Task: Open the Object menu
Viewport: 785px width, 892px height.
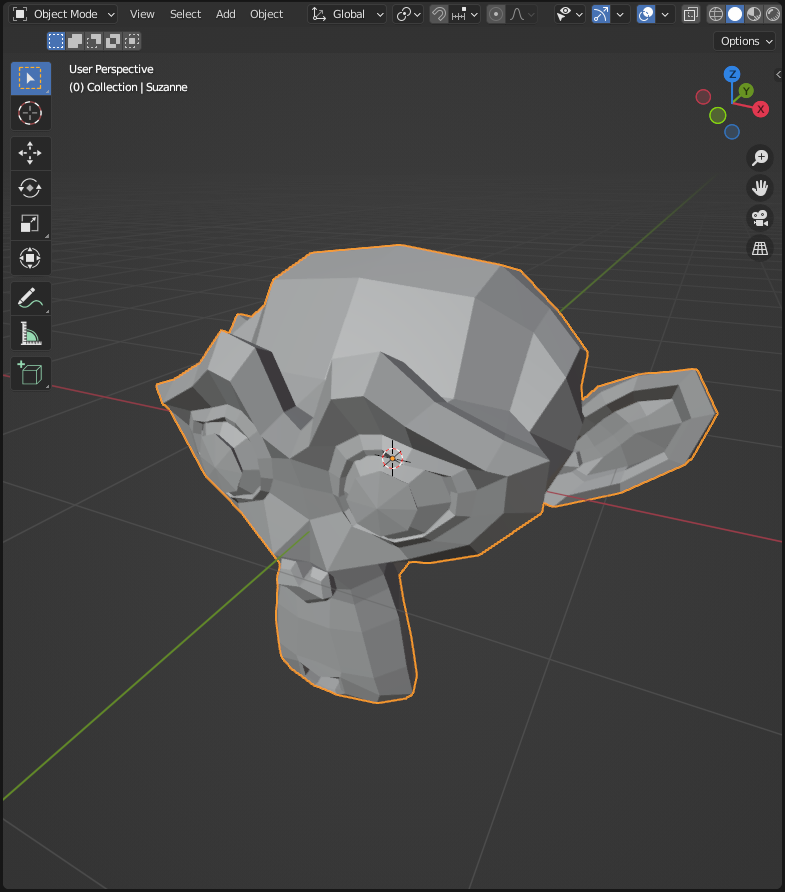Action: [266, 14]
